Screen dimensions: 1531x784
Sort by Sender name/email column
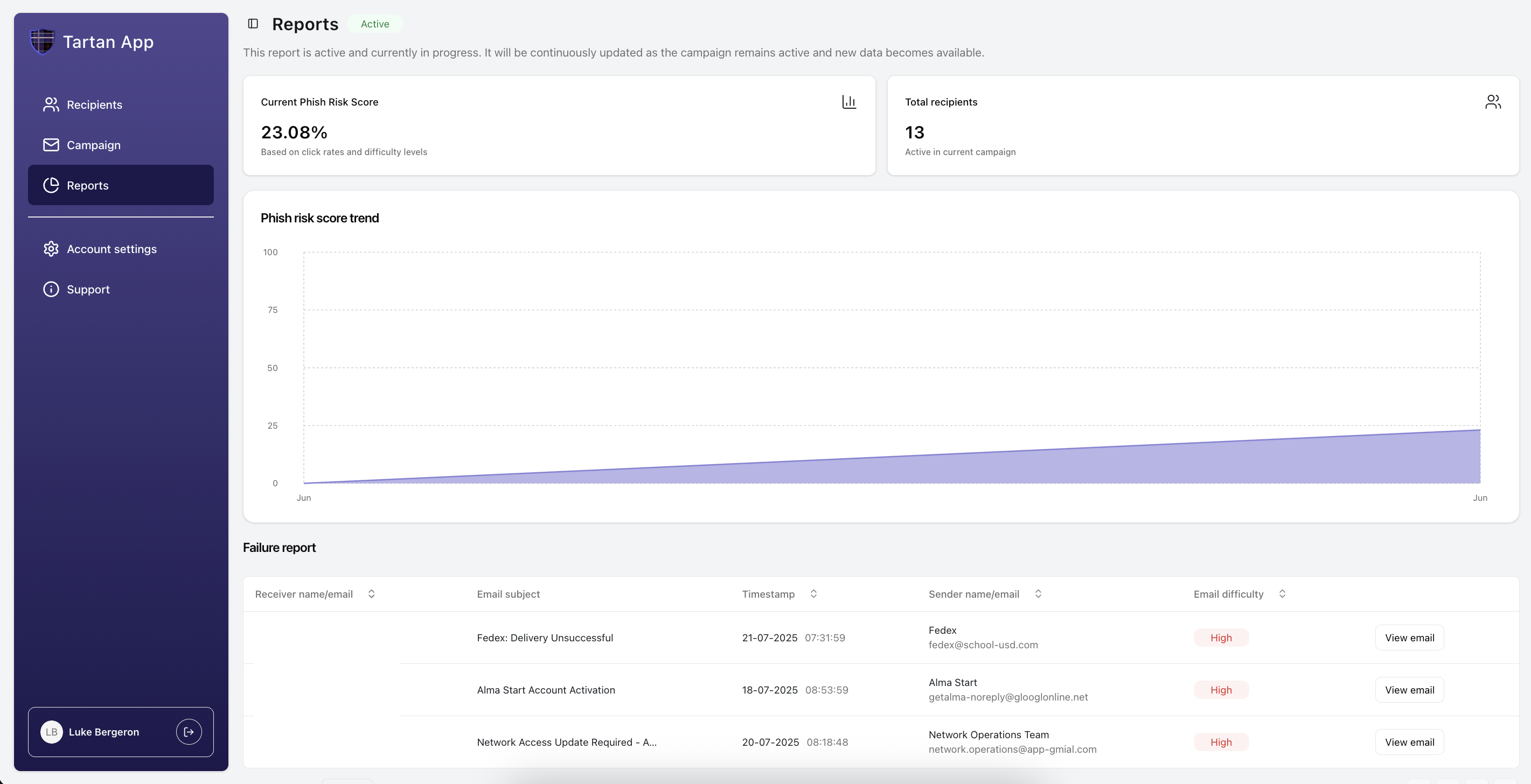(x=1038, y=594)
